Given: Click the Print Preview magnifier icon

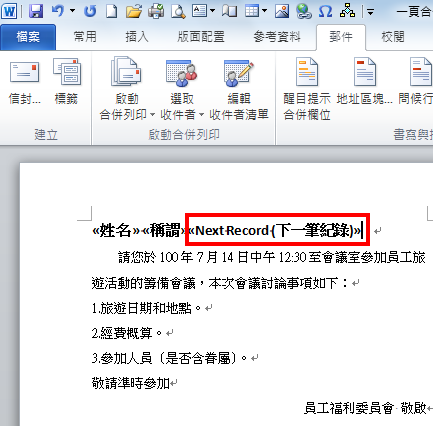Looking at the screenshot, I should click(178, 11).
